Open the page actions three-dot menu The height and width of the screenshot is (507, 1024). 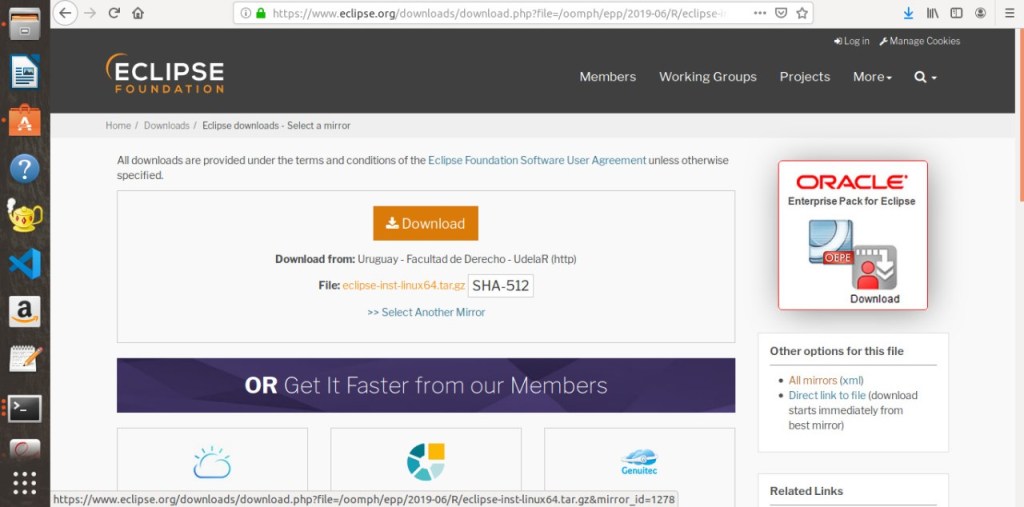tap(761, 13)
